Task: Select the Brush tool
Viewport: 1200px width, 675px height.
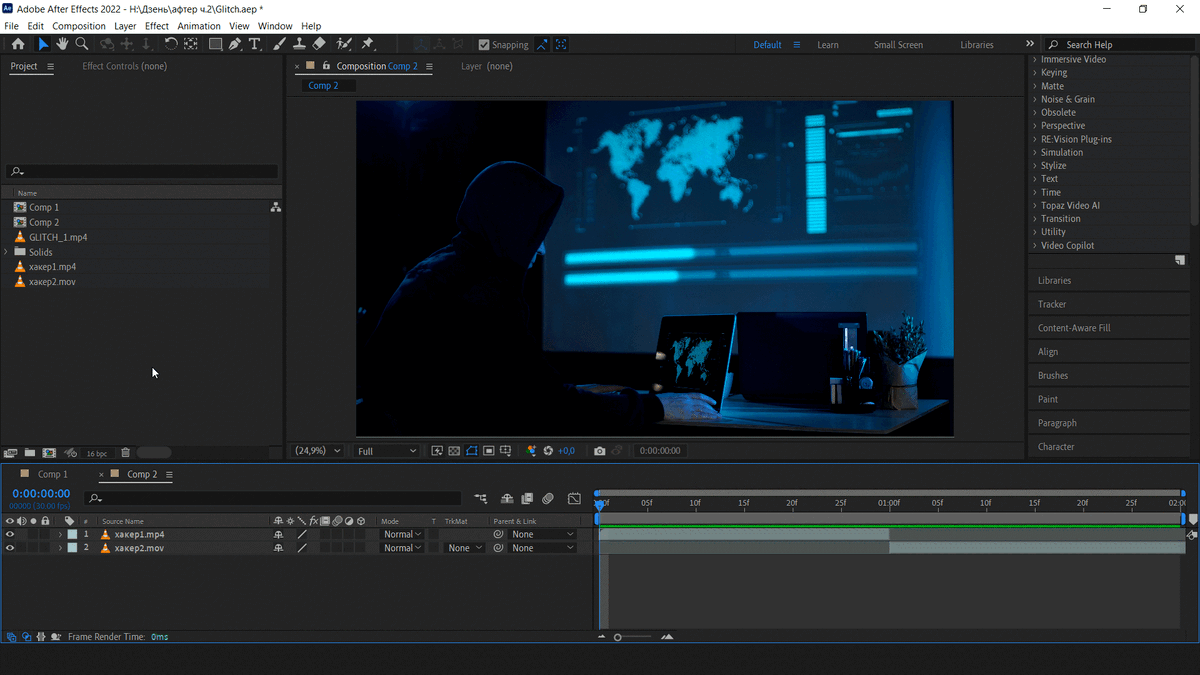Action: click(x=280, y=44)
